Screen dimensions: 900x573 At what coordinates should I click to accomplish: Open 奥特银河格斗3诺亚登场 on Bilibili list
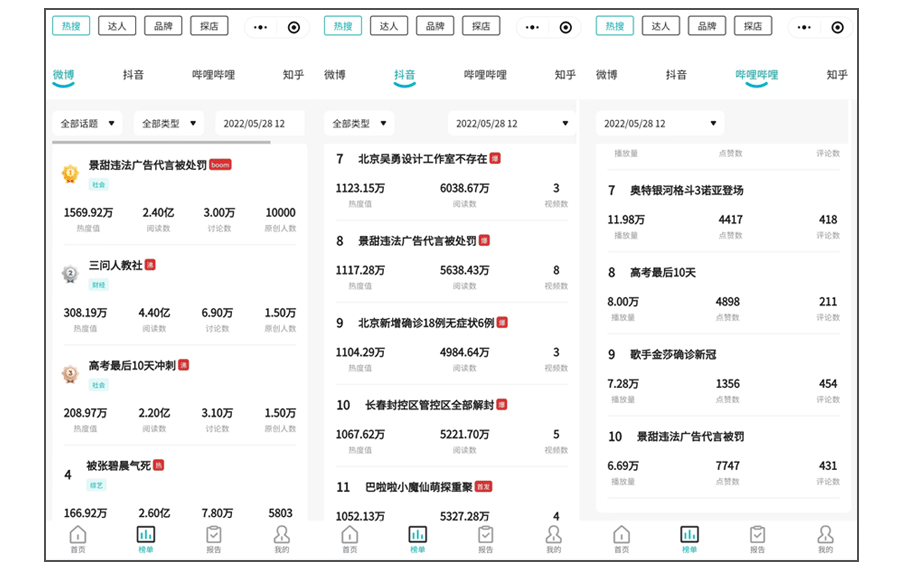[687, 191]
